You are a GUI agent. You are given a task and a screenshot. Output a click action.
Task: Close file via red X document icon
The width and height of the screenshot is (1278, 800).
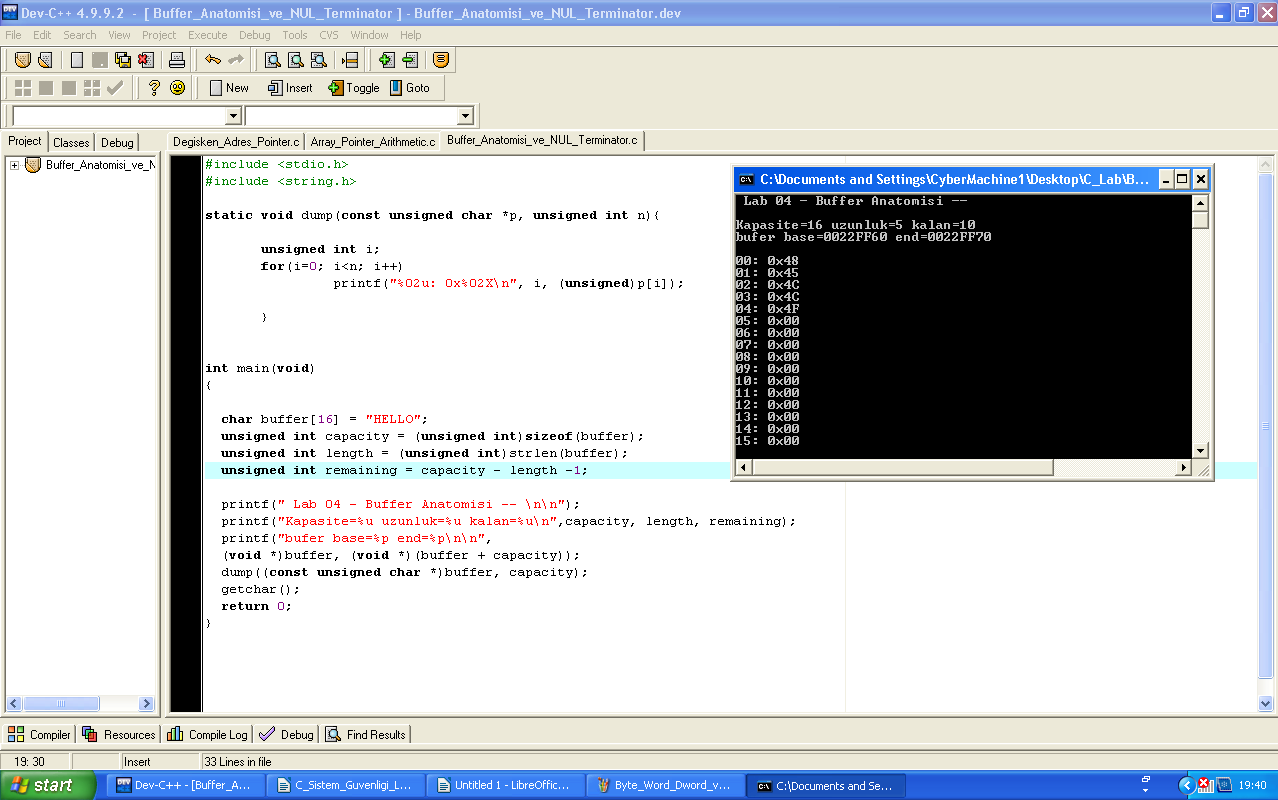(x=146, y=60)
